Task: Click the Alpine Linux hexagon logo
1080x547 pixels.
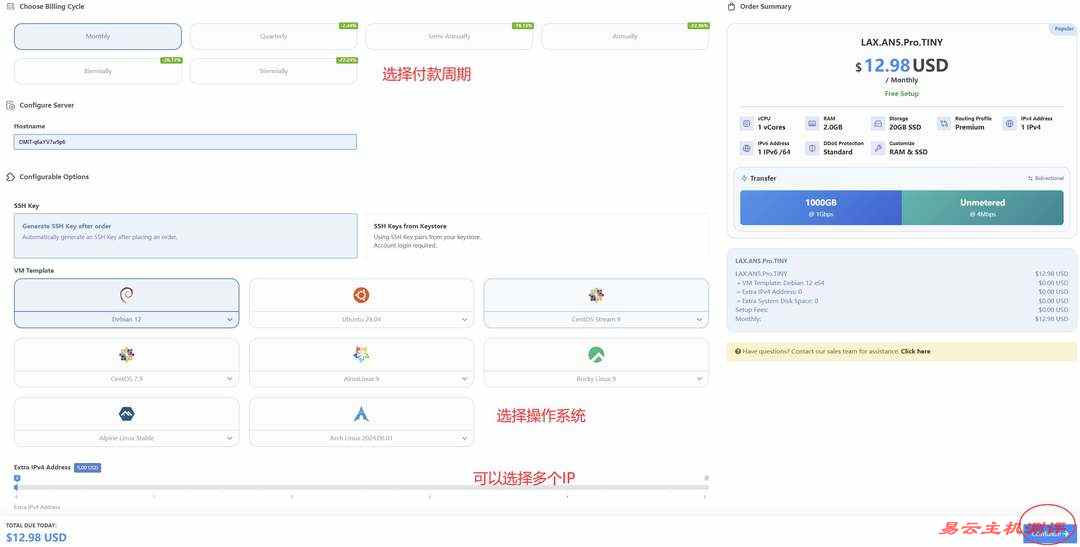Action: (x=126, y=414)
